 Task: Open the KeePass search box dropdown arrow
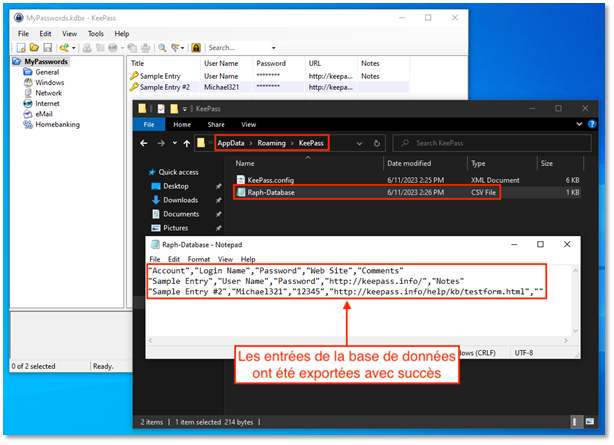pyautogui.click(x=274, y=48)
